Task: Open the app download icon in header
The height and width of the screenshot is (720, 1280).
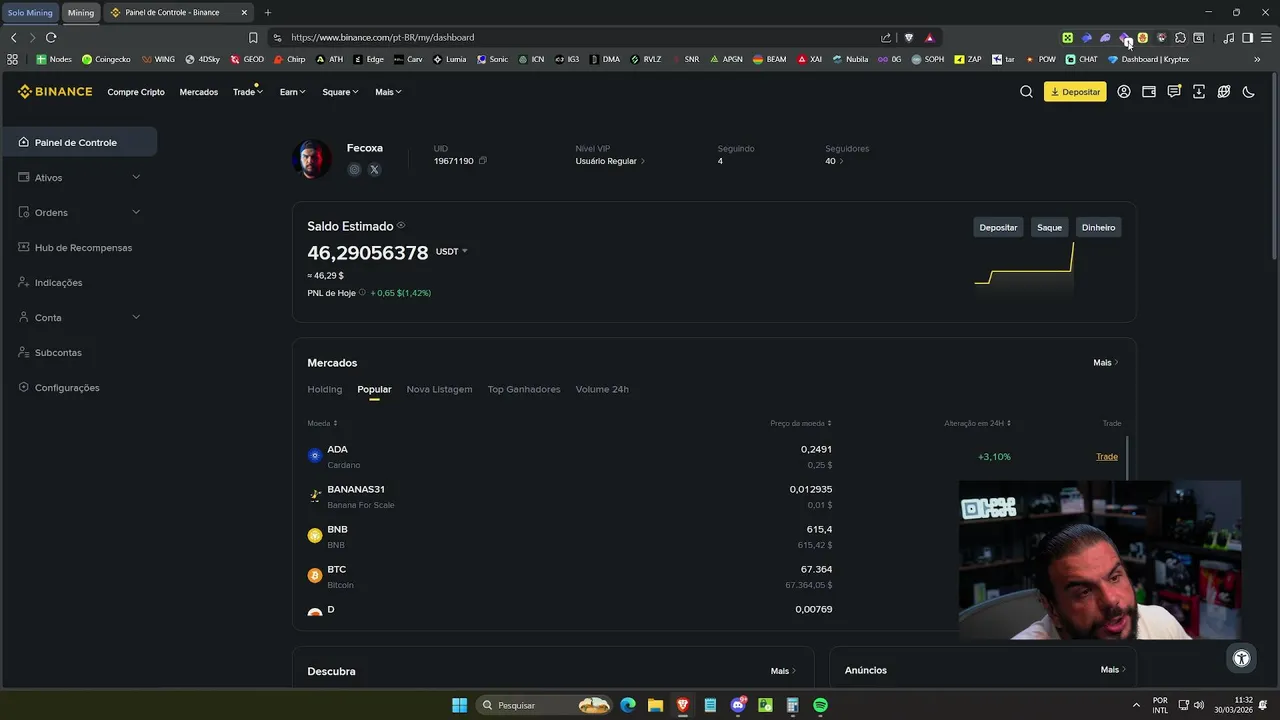Action: pyautogui.click(x=1199, y=92)
